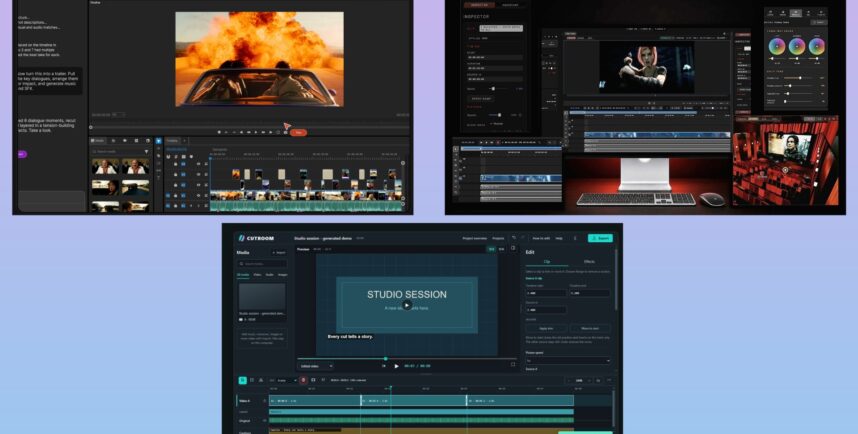The height and width of the screenshot is (434, 858).
Task: Click the middle color wheel in grading panel
Action: 796,46
